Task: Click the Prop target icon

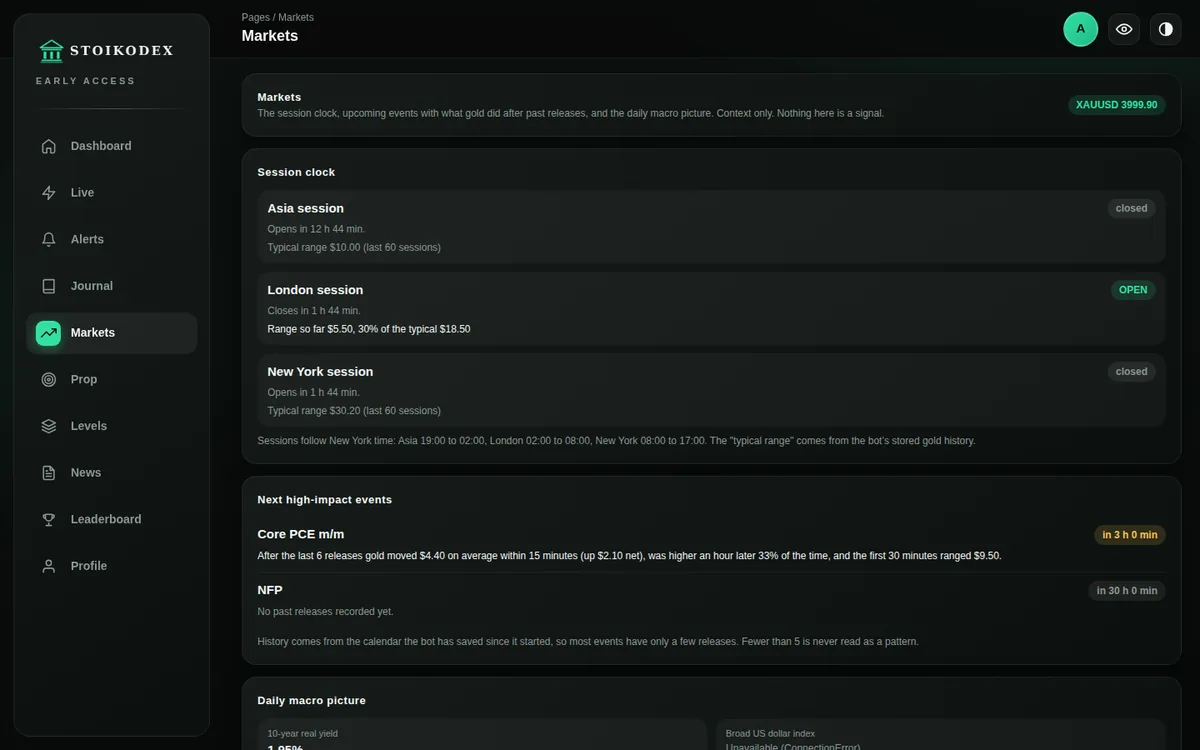Action: coord(49,379)
